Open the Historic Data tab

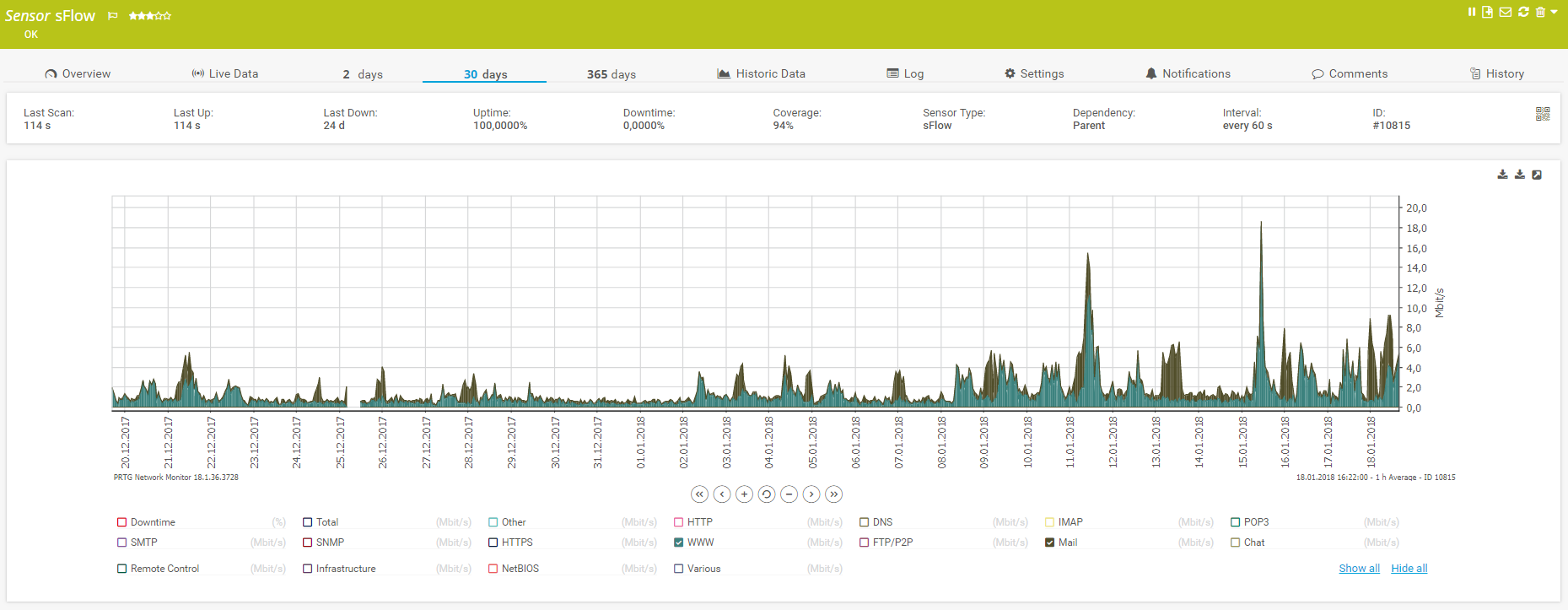761,74
